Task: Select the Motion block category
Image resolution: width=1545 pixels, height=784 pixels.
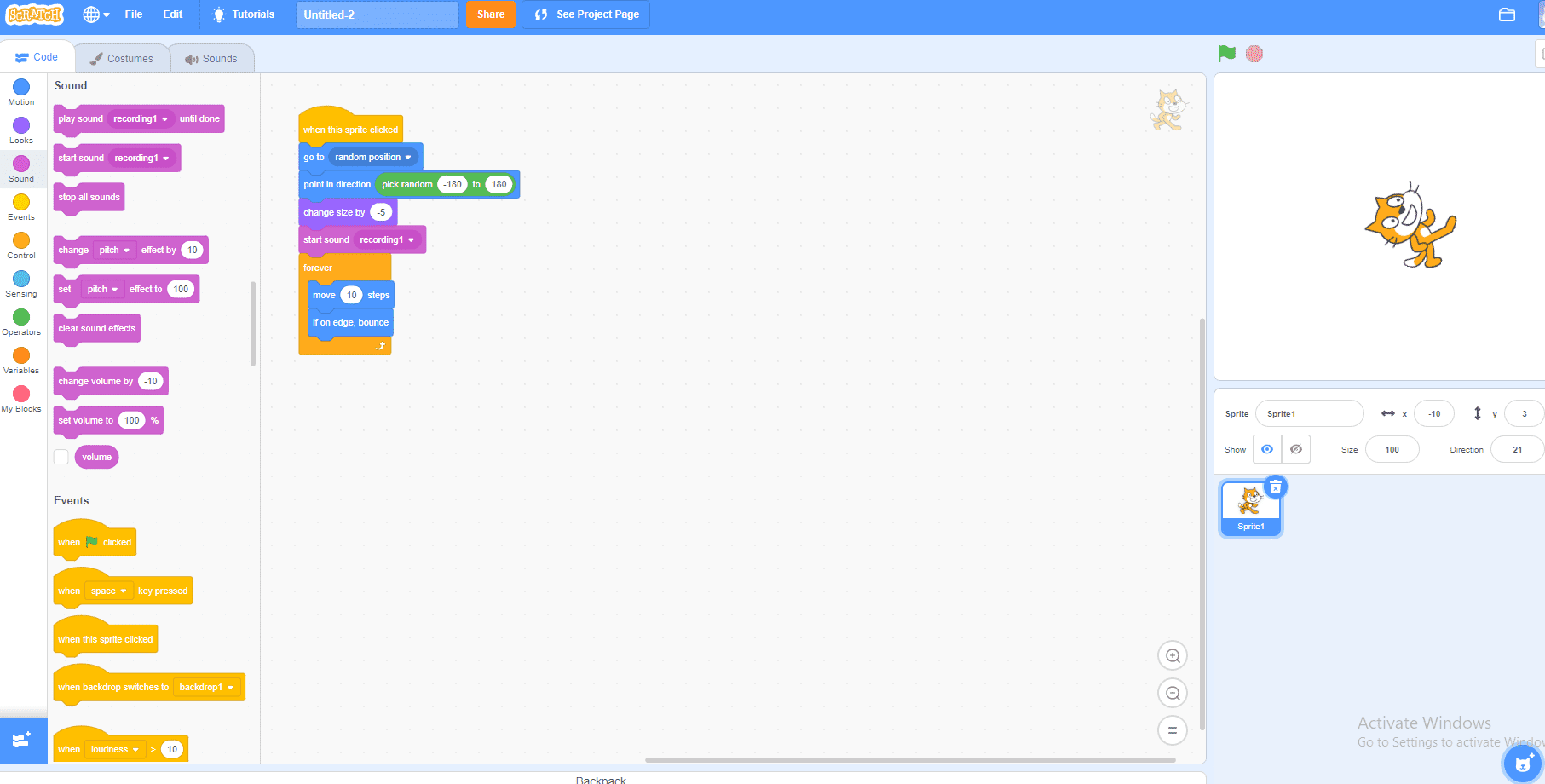Action: (20, 88)
